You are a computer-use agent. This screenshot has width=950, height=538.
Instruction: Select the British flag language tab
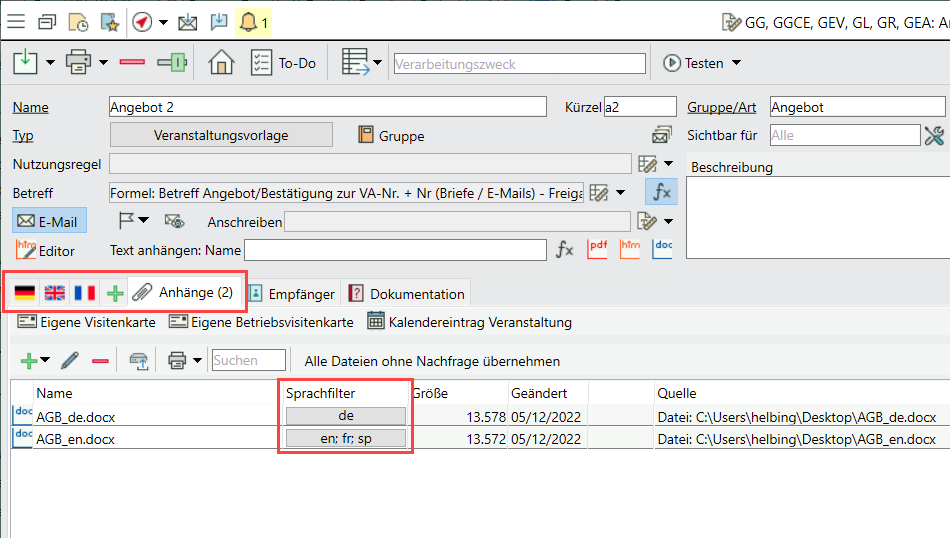click(x=55, y=293)
